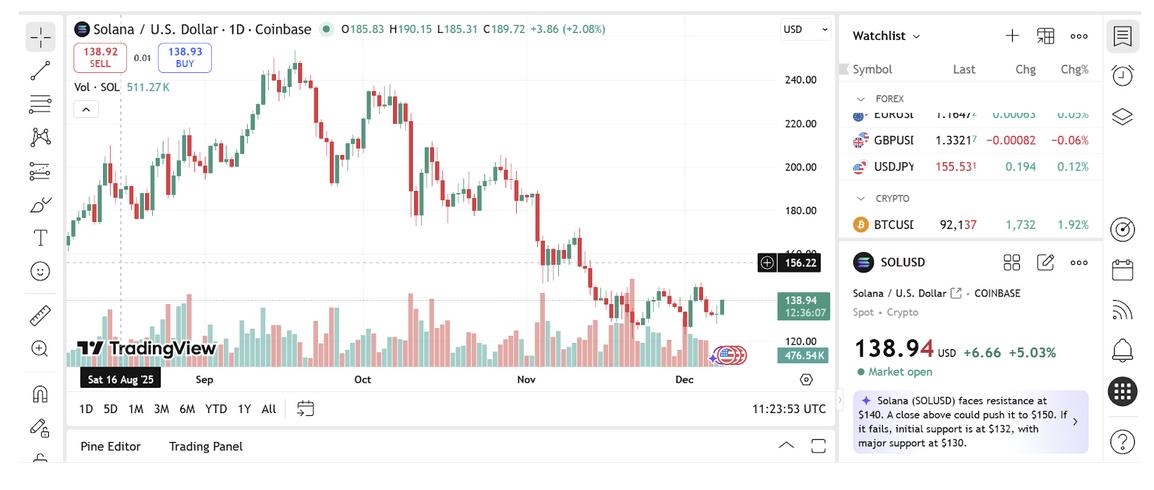Viewport: 1154px width, 490px height.
Task: Open the USD currency dropdown
Action: pos(805,30)
